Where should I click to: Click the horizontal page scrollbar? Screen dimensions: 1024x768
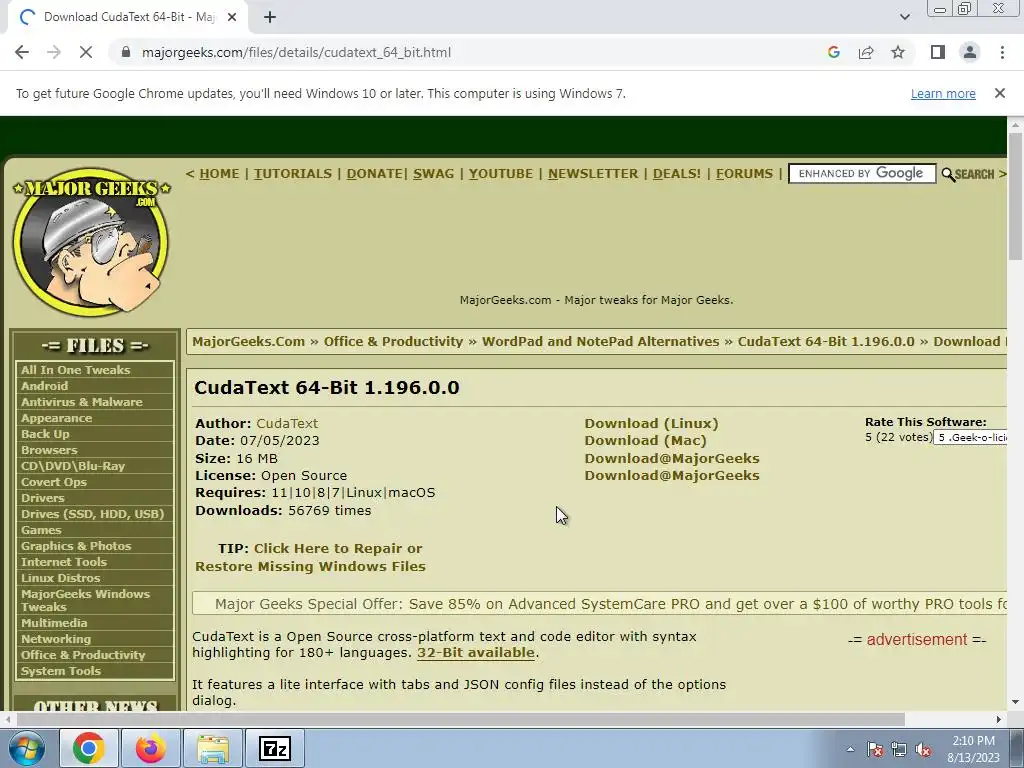[460, 719]
